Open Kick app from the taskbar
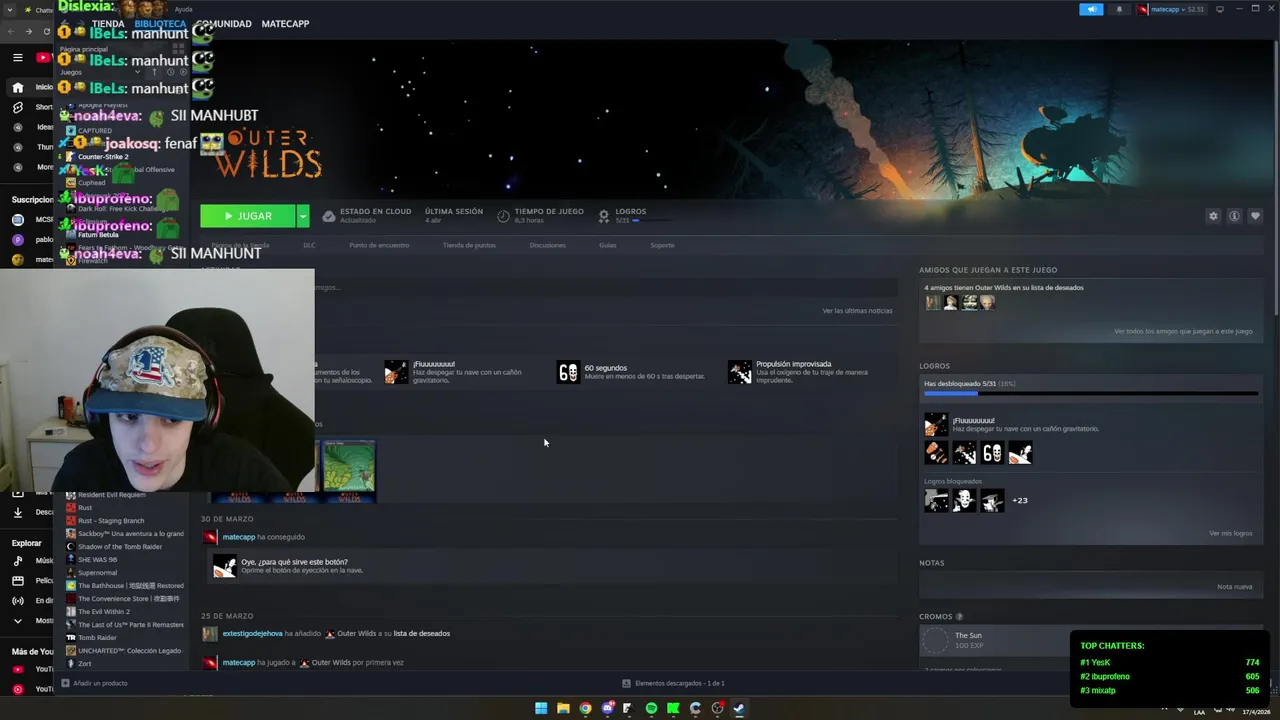 pos(673,708)
